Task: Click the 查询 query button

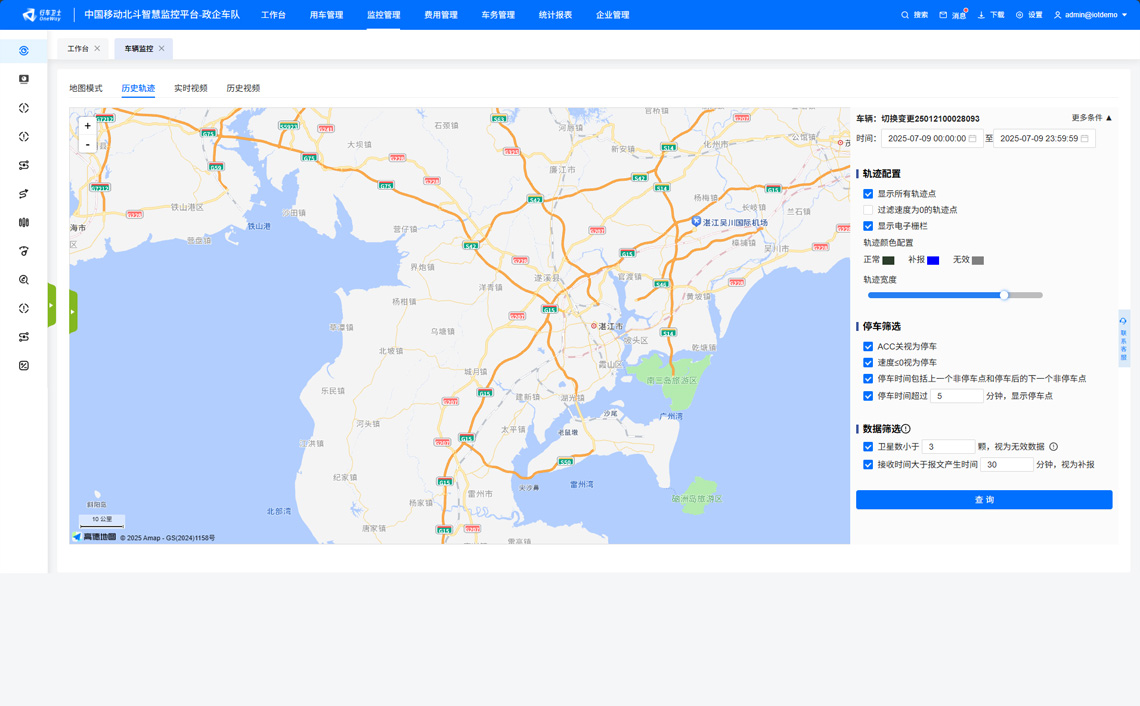Action: 984,500
